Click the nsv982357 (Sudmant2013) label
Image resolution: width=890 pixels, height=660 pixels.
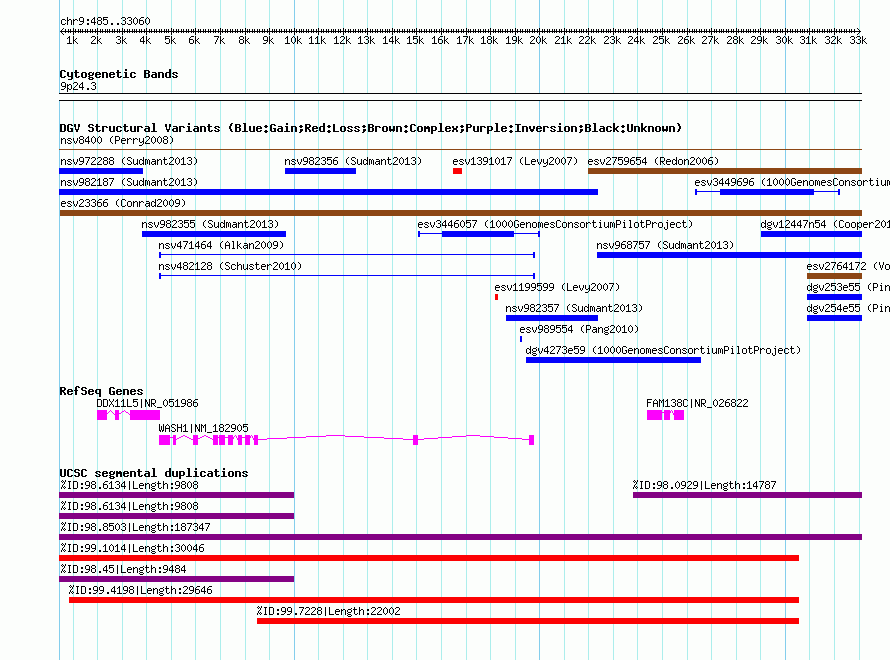(x=574, y=308)
